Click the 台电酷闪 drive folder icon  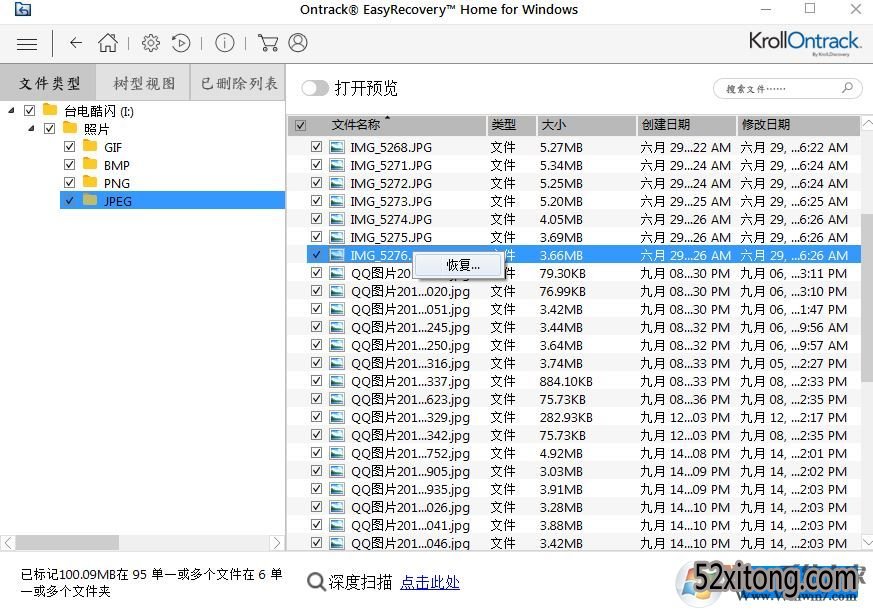(50, 110)
